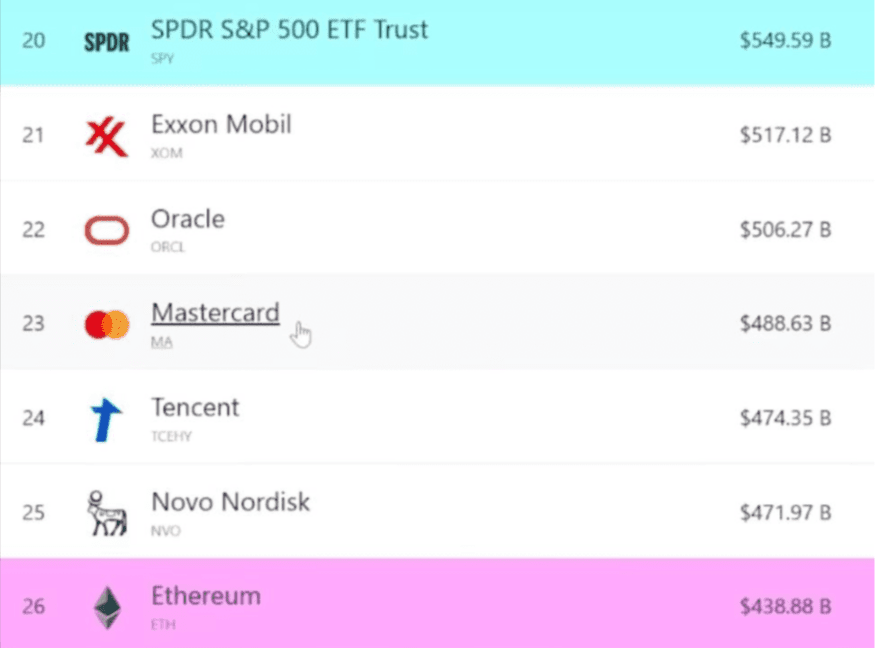Click the ORCL ticker symbol
Screen dimensions: 875x648
pos(168,248)
